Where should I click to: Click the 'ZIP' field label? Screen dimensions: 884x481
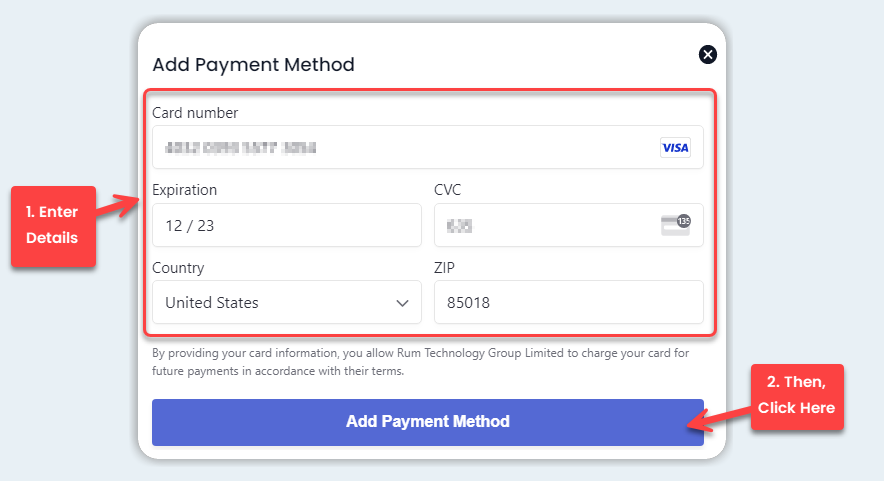coord(445,268)
